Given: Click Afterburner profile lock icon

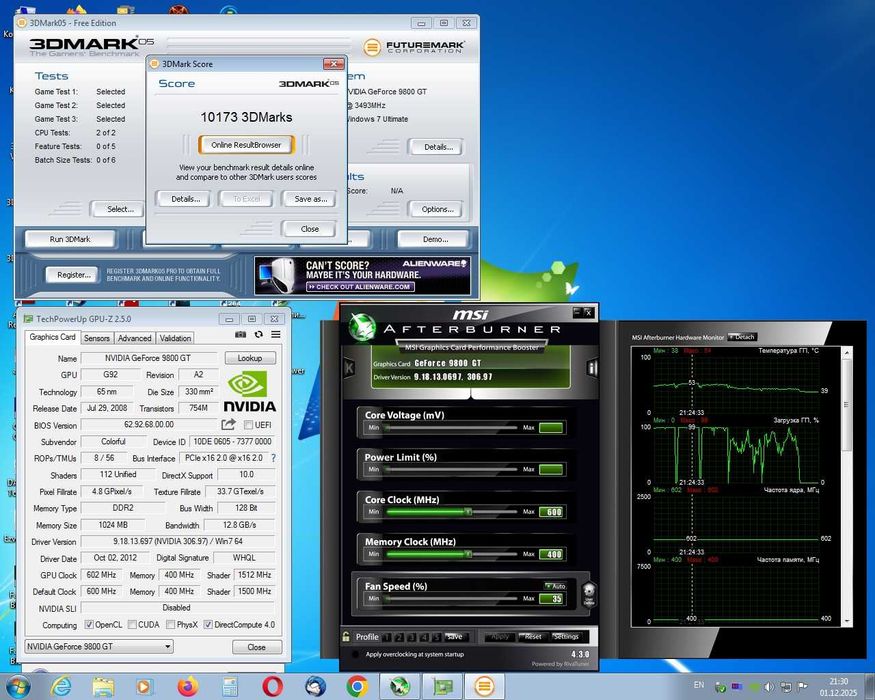Looking at the screenshot, I should tap(346, 636).
